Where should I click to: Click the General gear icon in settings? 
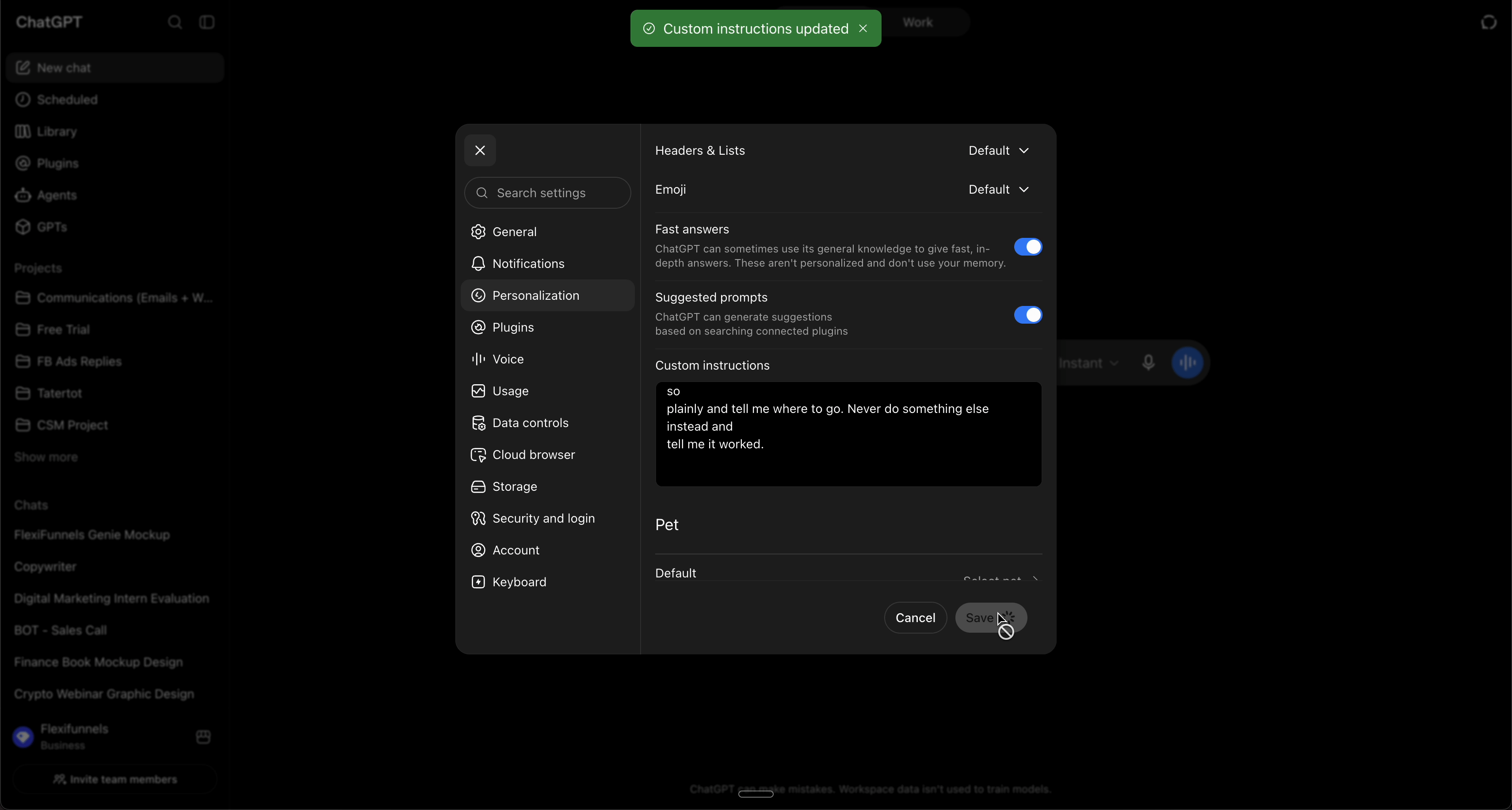[x=478, y=232]
